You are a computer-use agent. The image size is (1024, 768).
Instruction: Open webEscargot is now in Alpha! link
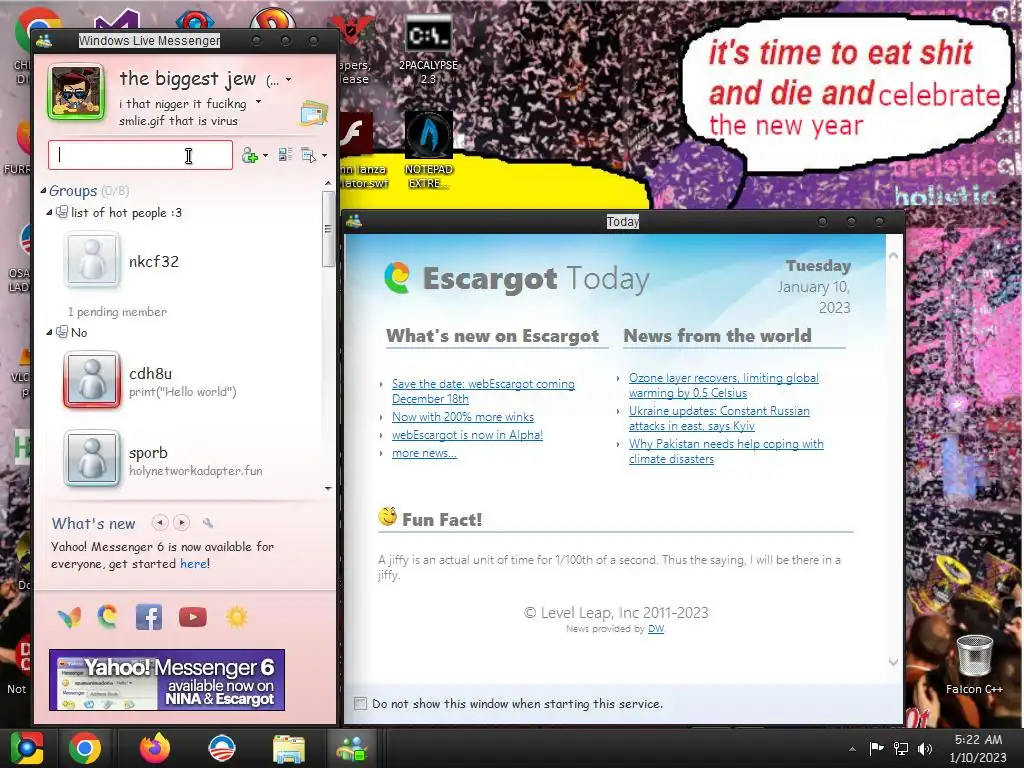tap(468, 435)
